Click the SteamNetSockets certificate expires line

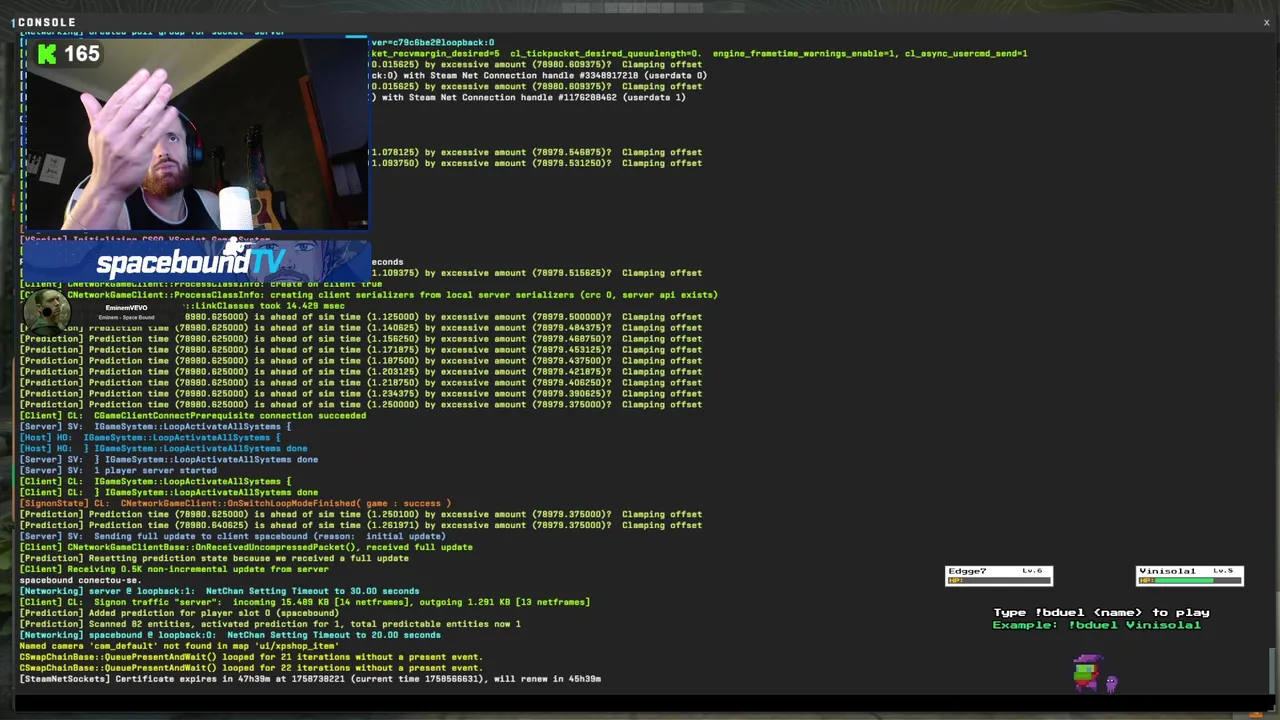[x=310, y=679]
